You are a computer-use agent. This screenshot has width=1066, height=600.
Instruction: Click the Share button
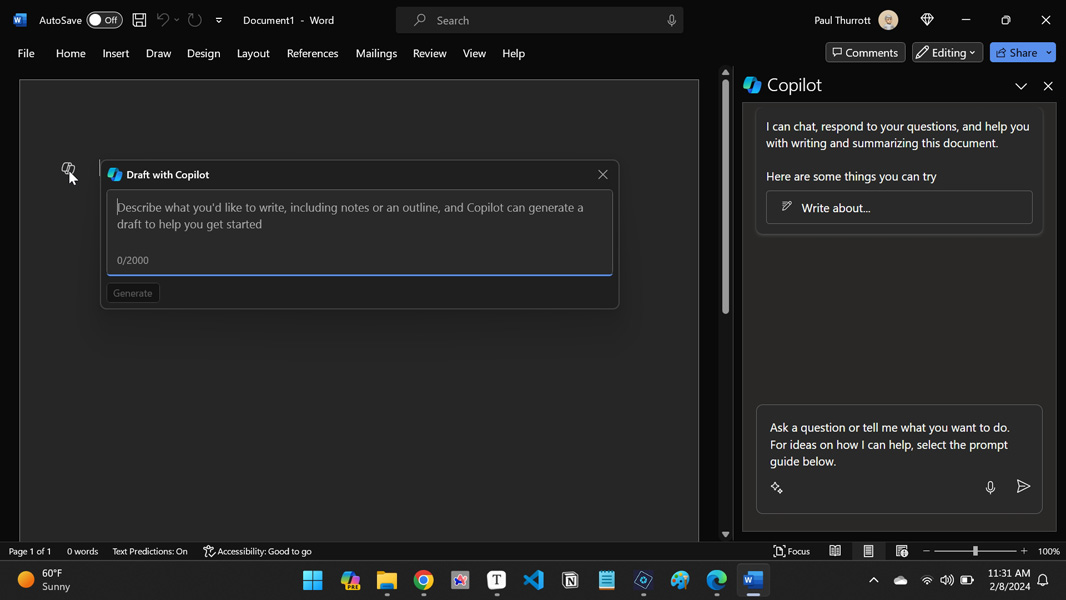pyautogui.click(x=1016, y=52)
